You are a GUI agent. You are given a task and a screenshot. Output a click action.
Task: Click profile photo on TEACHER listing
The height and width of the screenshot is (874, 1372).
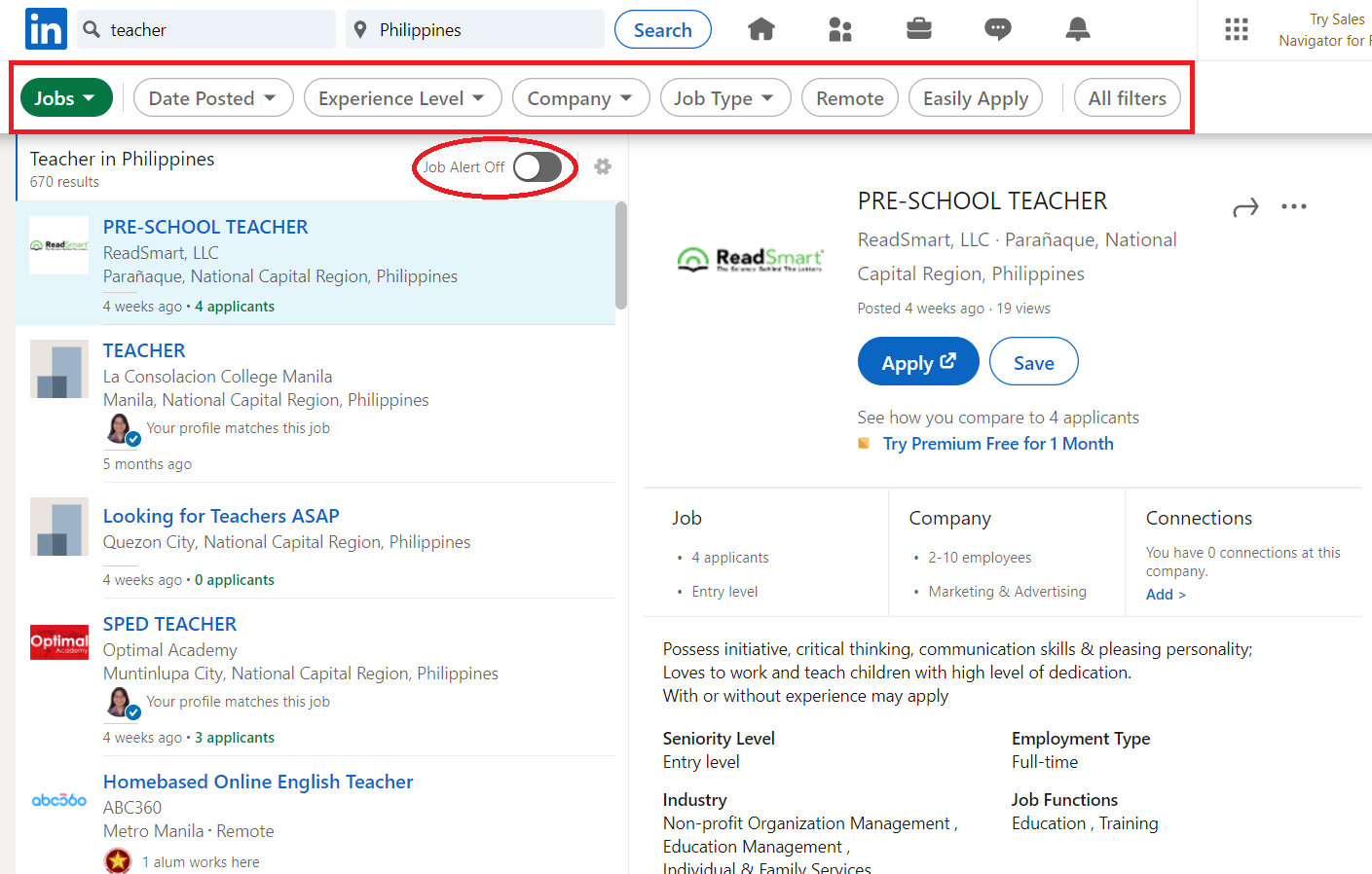(122, 428)
